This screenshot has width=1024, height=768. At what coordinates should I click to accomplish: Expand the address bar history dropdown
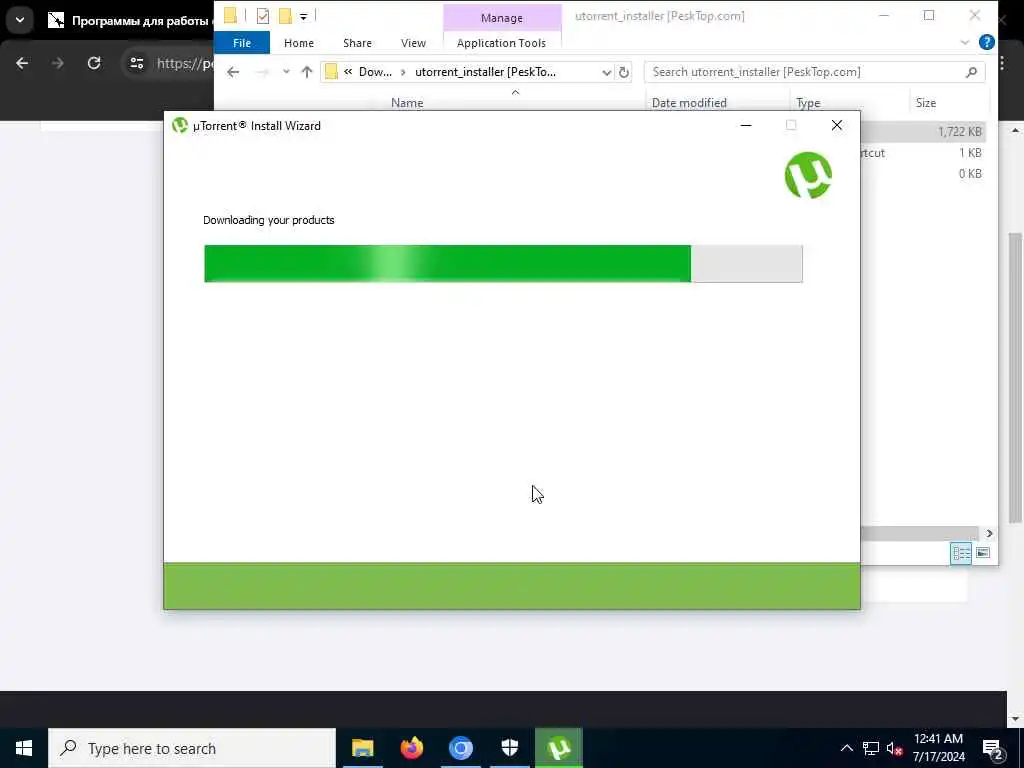pos(606,72)
